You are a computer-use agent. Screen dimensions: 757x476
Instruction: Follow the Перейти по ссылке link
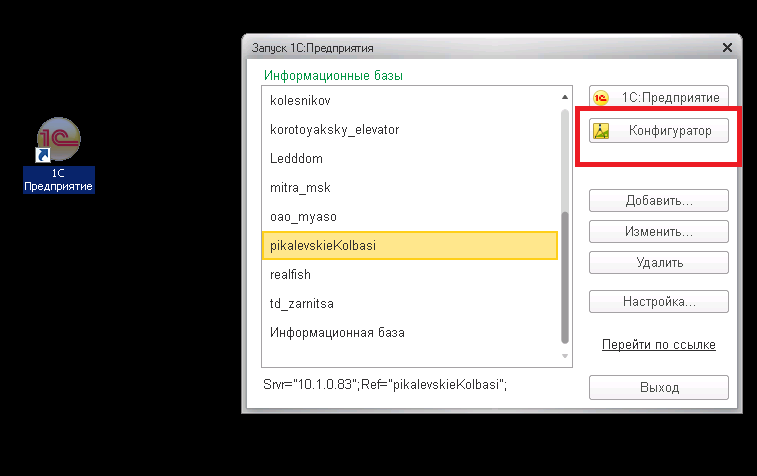(x=659, y=345)
